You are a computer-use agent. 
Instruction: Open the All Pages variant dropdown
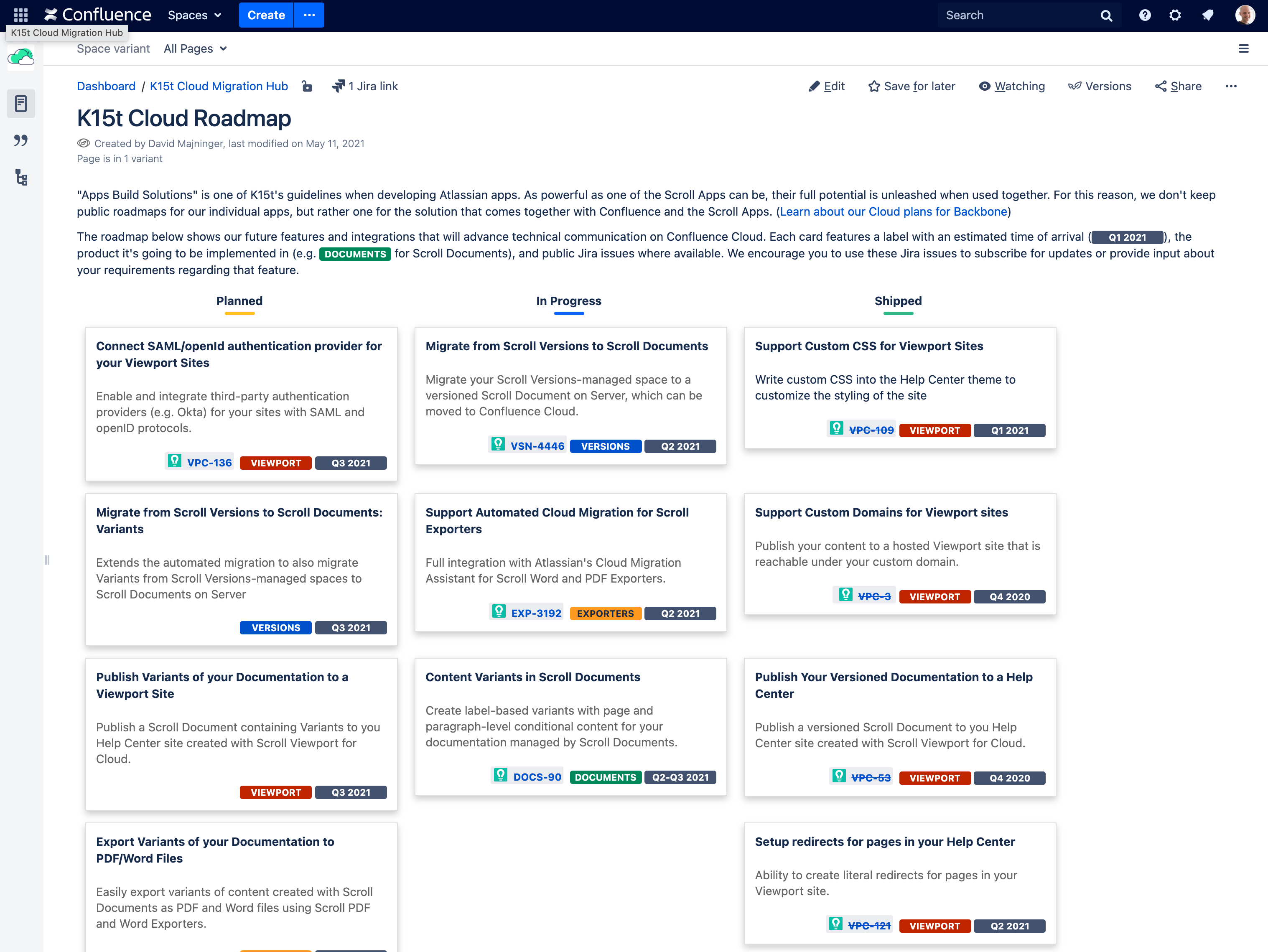pos(195,49)
